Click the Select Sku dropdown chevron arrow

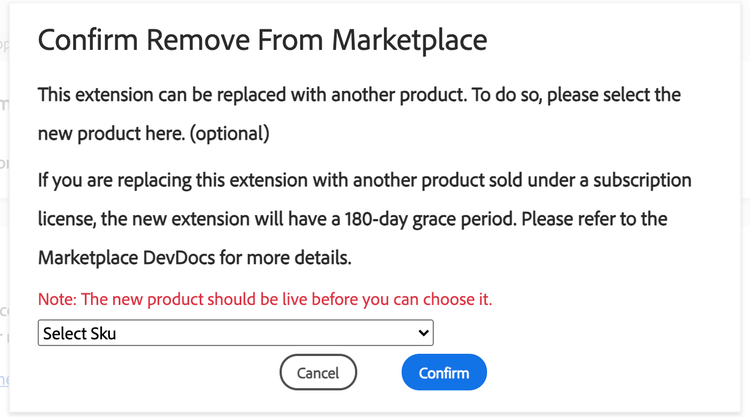click(x=424, y=333)
